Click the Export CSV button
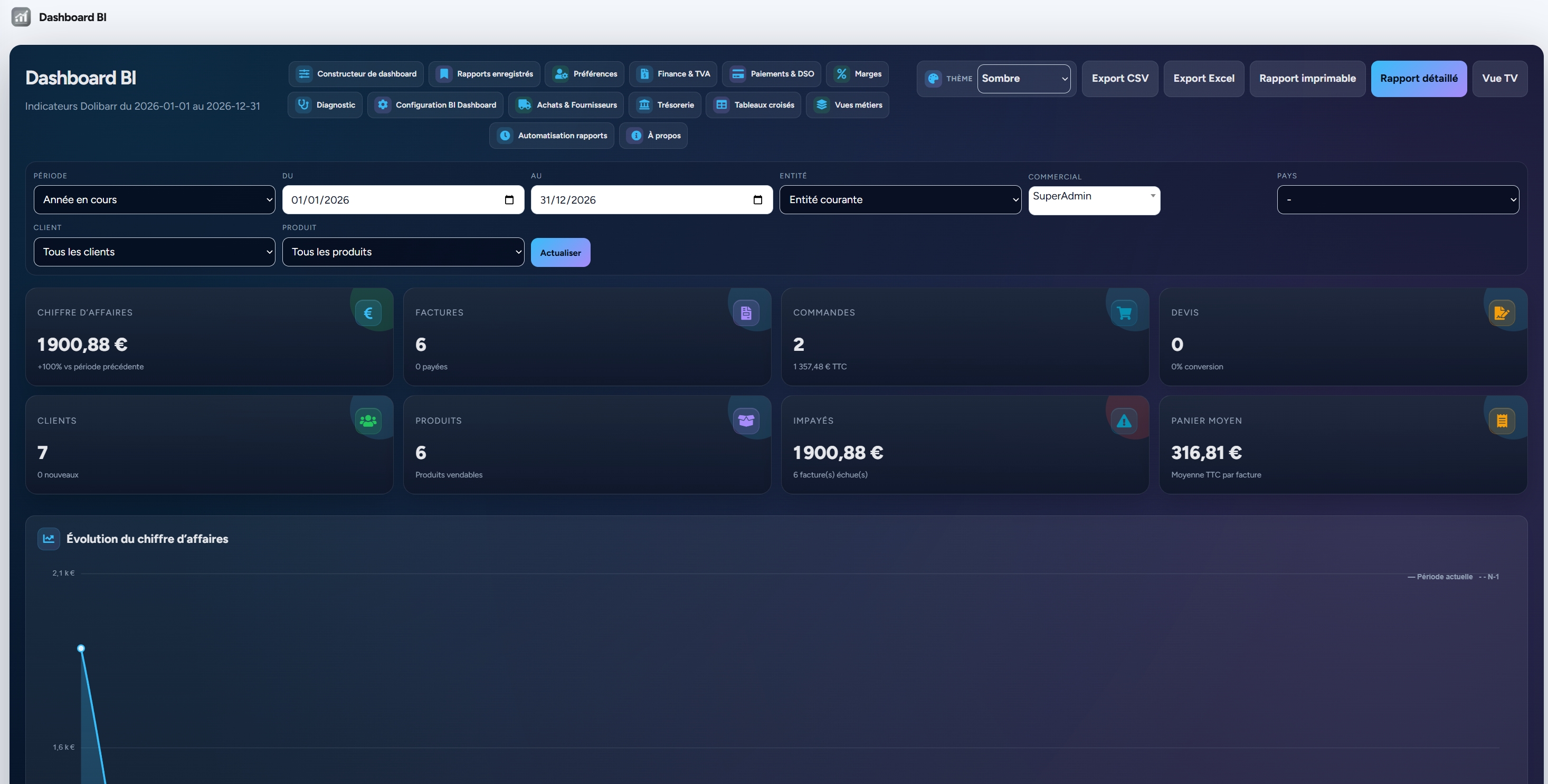The image size is (1548, 784). [1119, 79]
